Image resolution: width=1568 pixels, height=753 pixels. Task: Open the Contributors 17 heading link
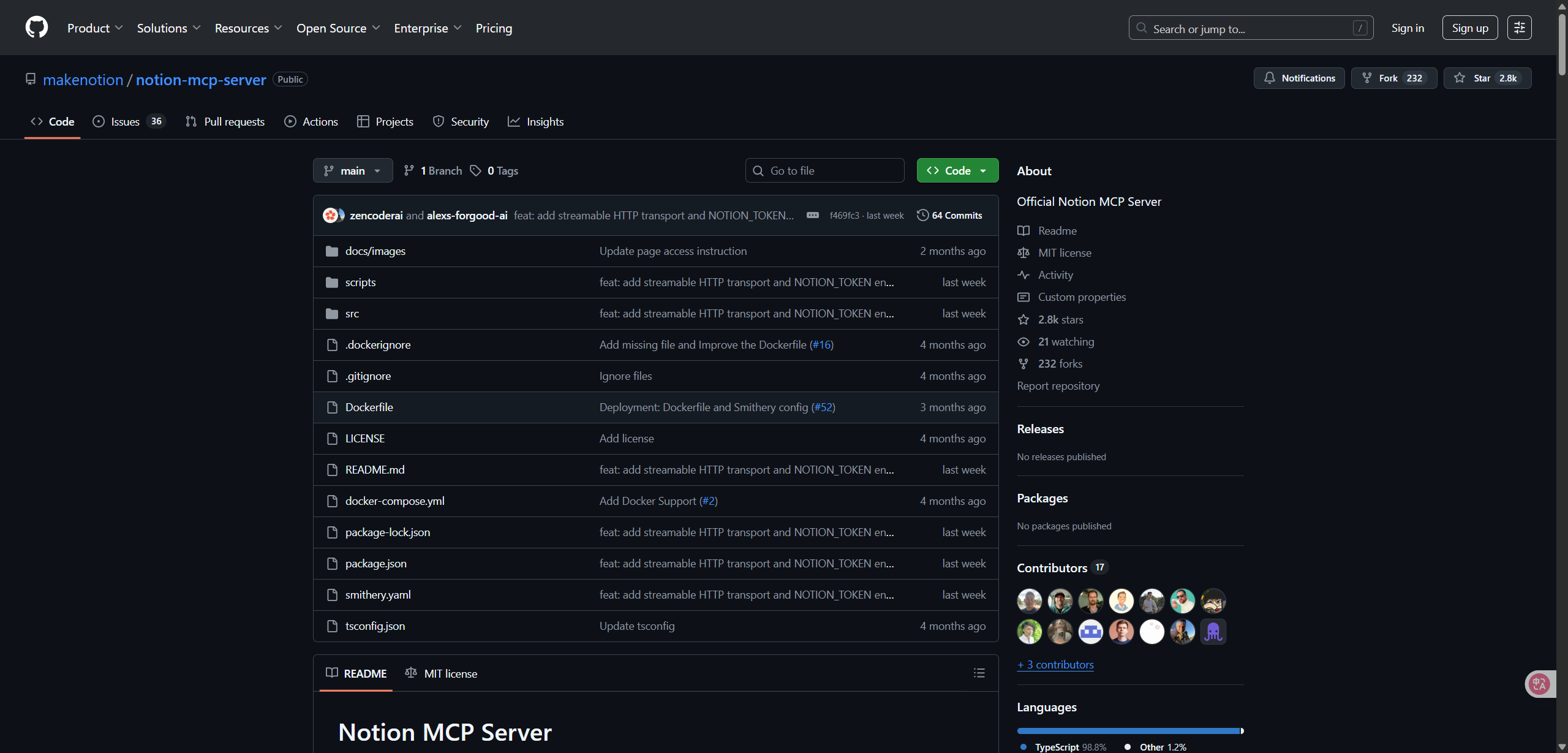click(x=1062, y=567)
